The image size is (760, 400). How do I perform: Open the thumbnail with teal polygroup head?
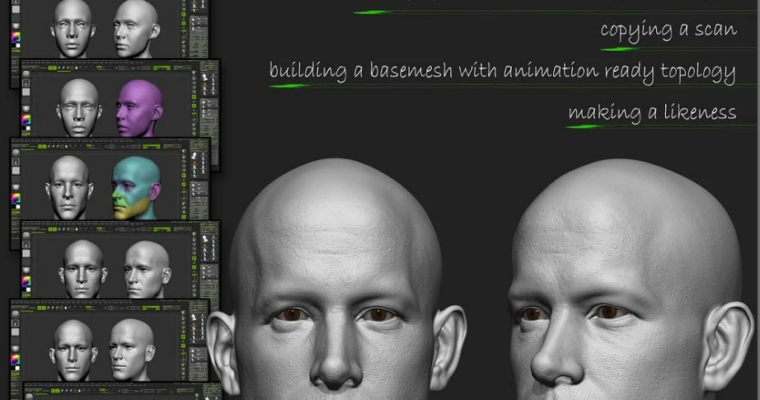(x=110, y=179)
